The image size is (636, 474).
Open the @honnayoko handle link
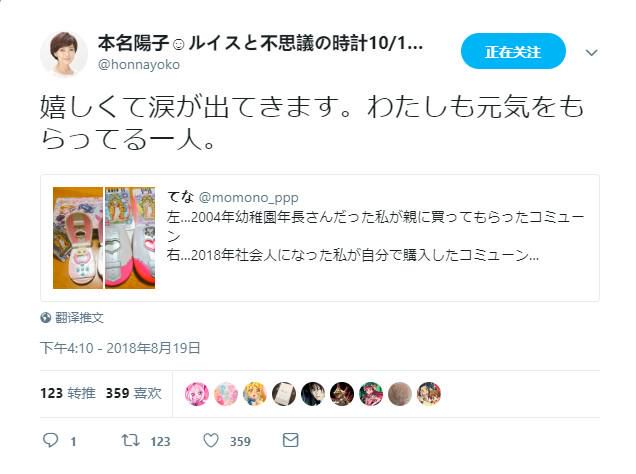pos(139,65)
